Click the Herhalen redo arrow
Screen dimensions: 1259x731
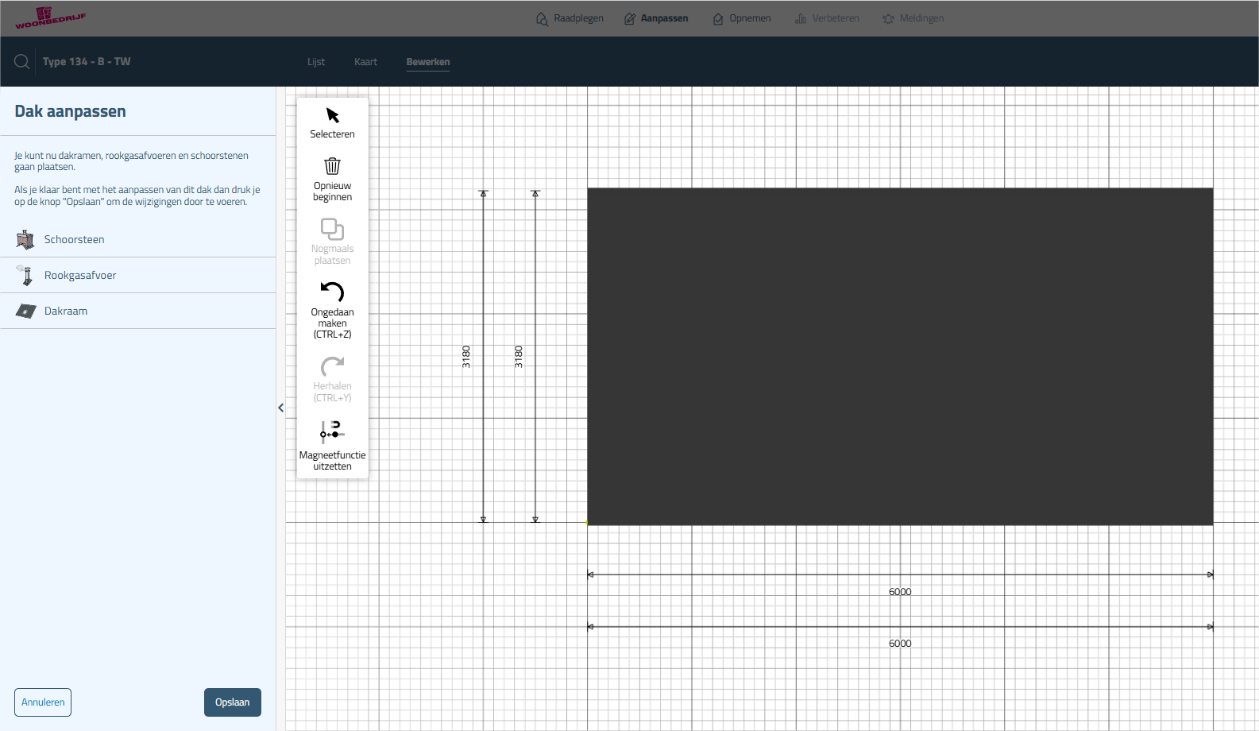pos(332,367)
